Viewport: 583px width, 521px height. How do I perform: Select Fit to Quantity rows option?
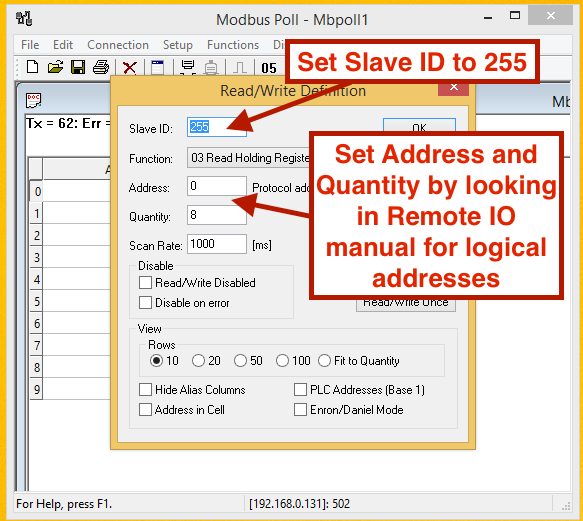pyautogui.click(x=324, y=361)
